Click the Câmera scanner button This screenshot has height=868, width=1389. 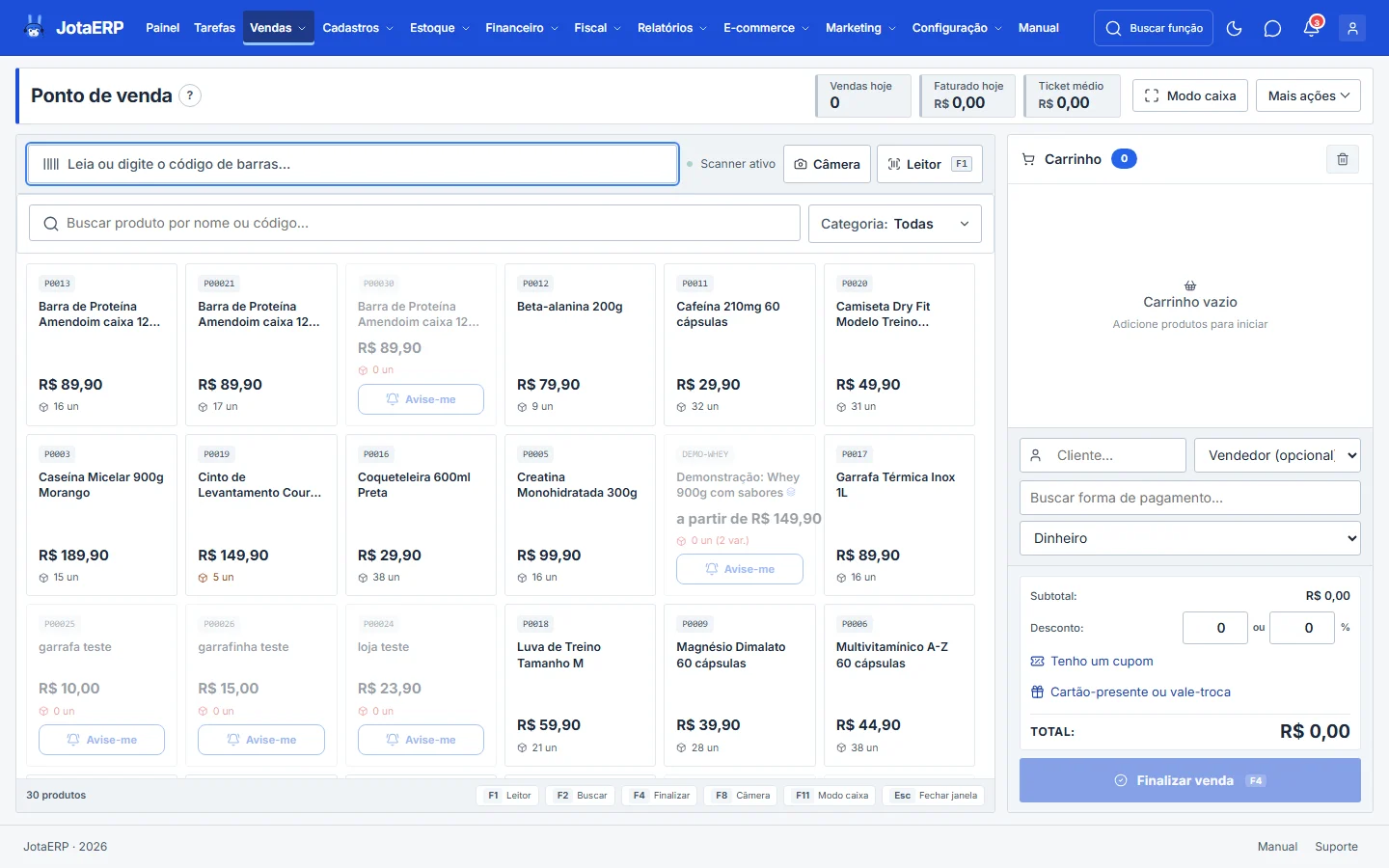click(x=828, y=164)
